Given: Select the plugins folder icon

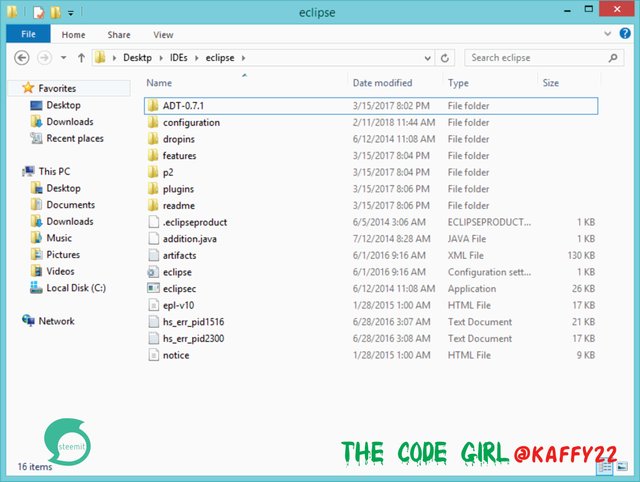Looking at the screenshot, I should click(x=153, y=189).
